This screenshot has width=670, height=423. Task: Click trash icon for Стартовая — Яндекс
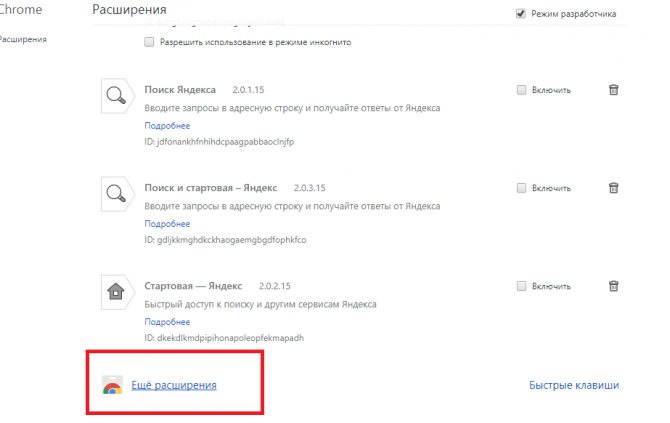pyautogui.click(x=613, y=286)
